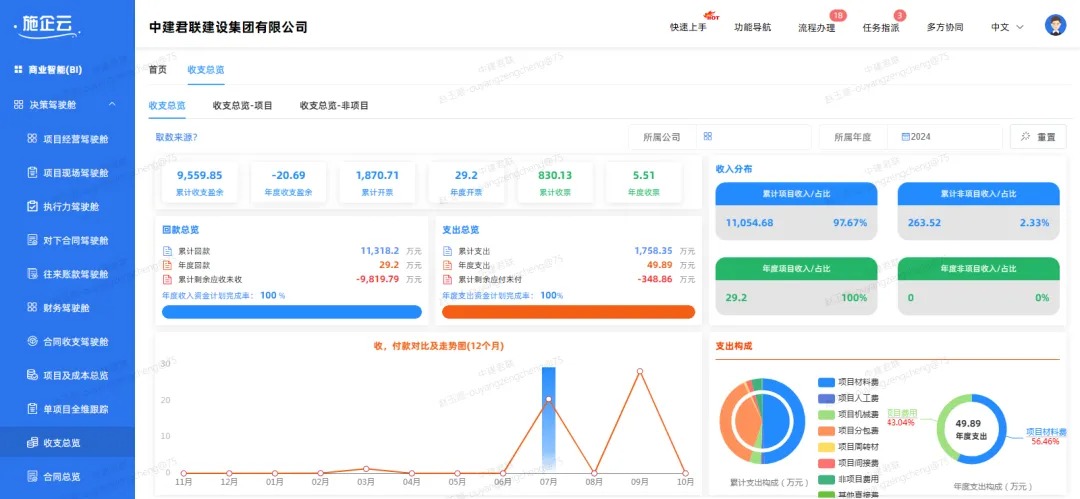Click the calendar icon beside 2024
1080x499 pixels.
905,137
